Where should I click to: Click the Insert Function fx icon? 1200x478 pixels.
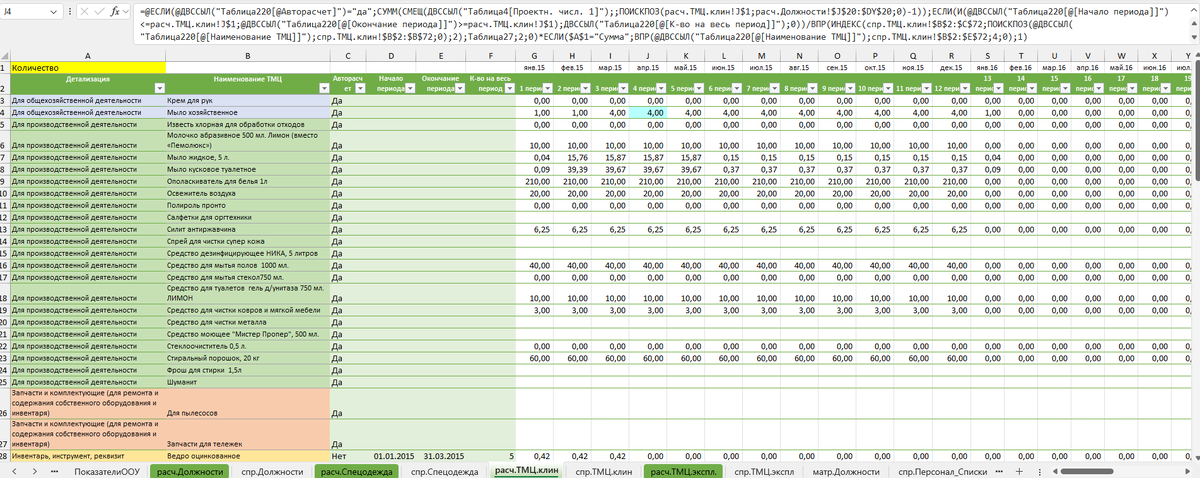click(114, 10)
